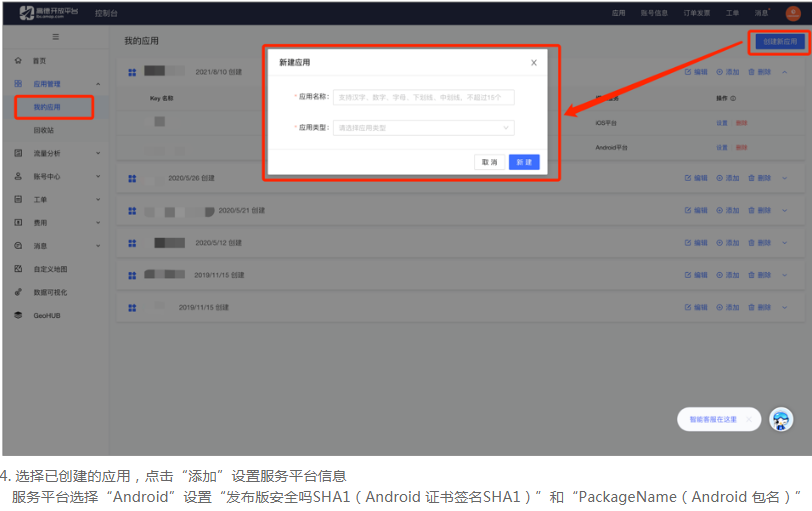Go to 首页 home in sidebar

point(39,61)
